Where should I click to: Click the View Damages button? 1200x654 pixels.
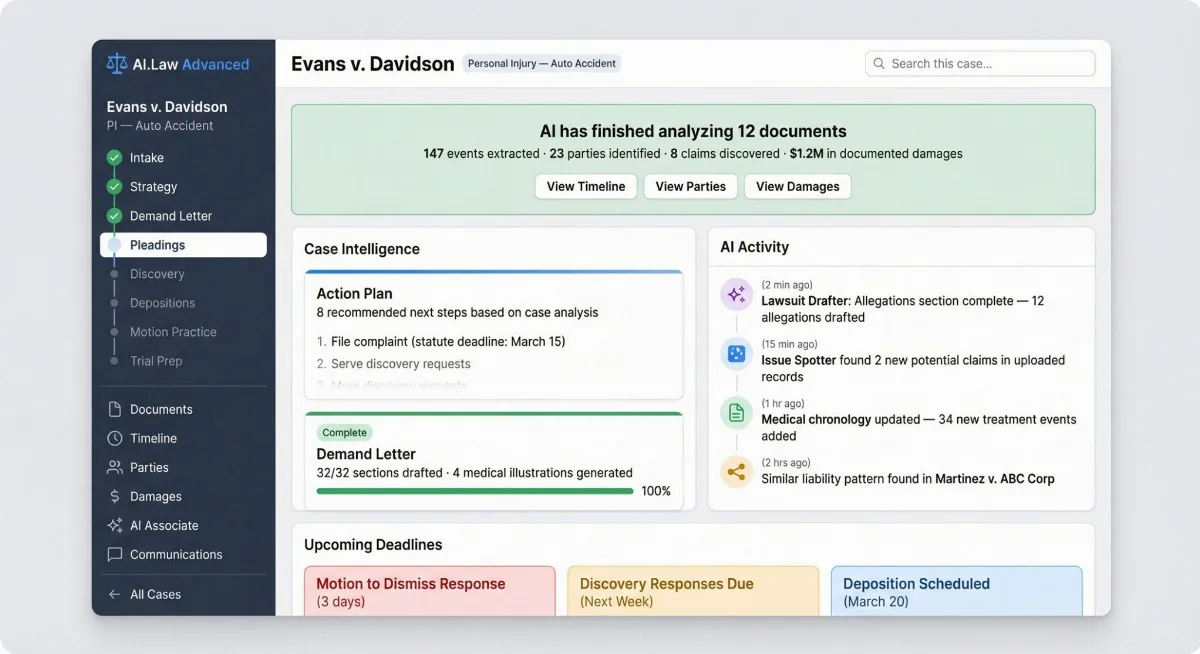point(798,186)
